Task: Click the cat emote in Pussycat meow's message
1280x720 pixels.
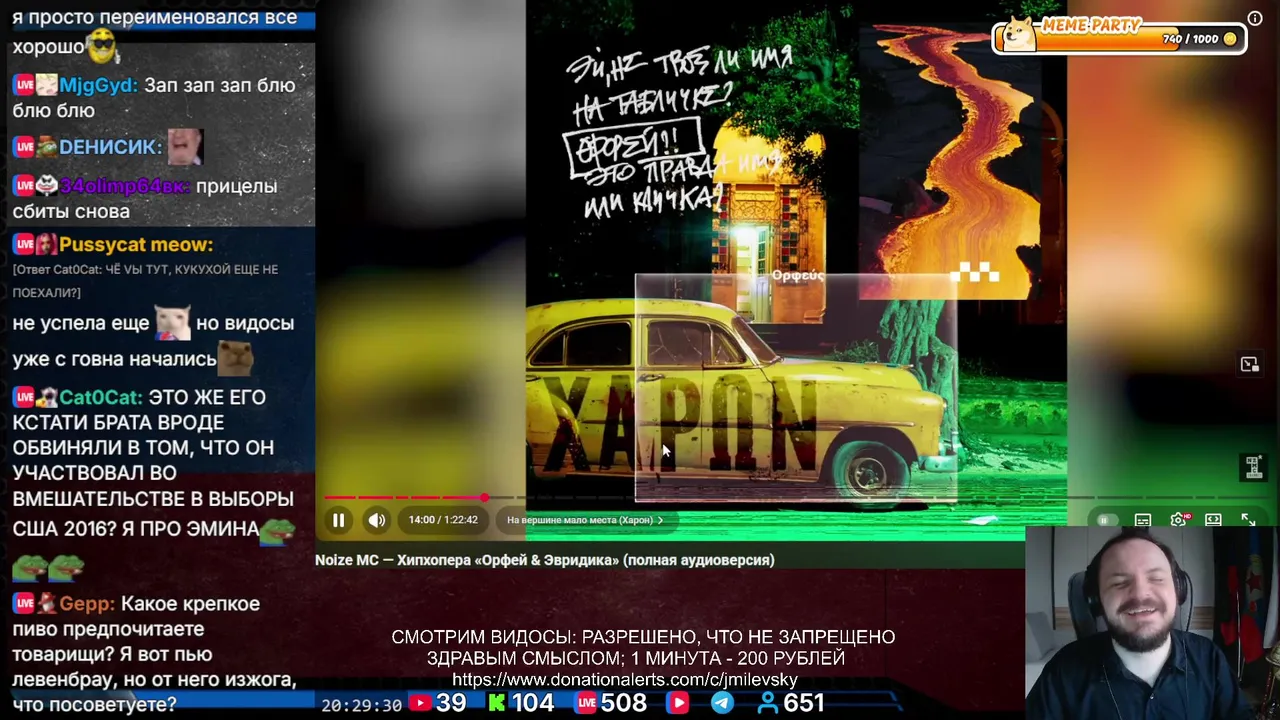Action: click(171, 322)
